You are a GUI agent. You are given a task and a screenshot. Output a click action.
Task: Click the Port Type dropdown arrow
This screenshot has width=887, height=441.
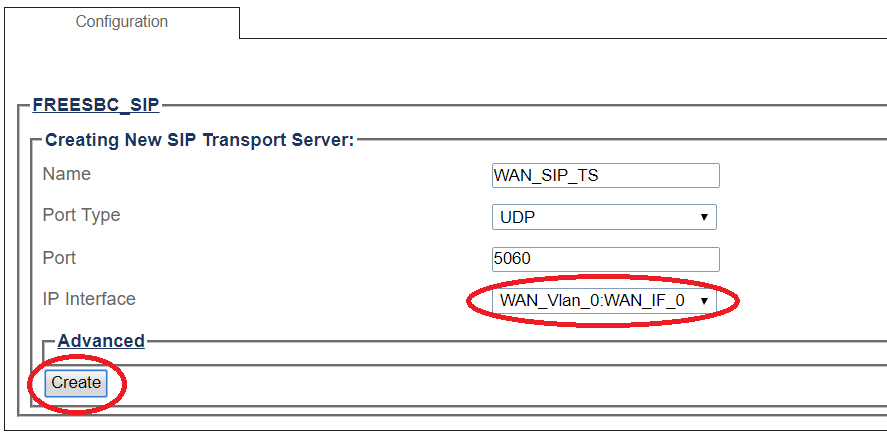click(704, 217)
